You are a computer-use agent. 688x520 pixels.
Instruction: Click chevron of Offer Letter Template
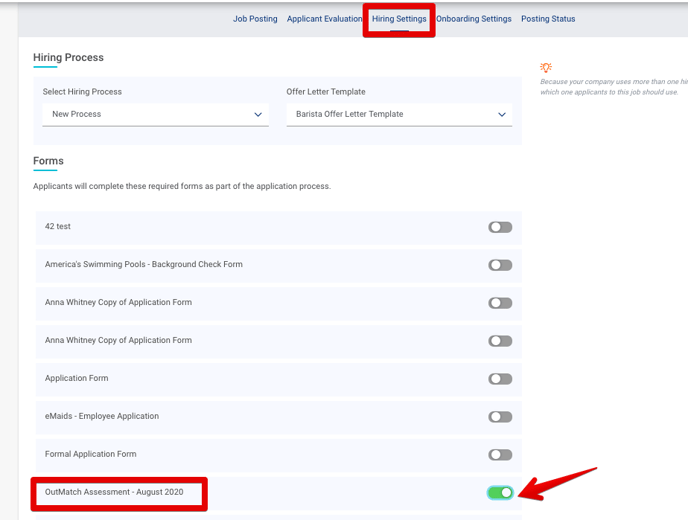502,115
